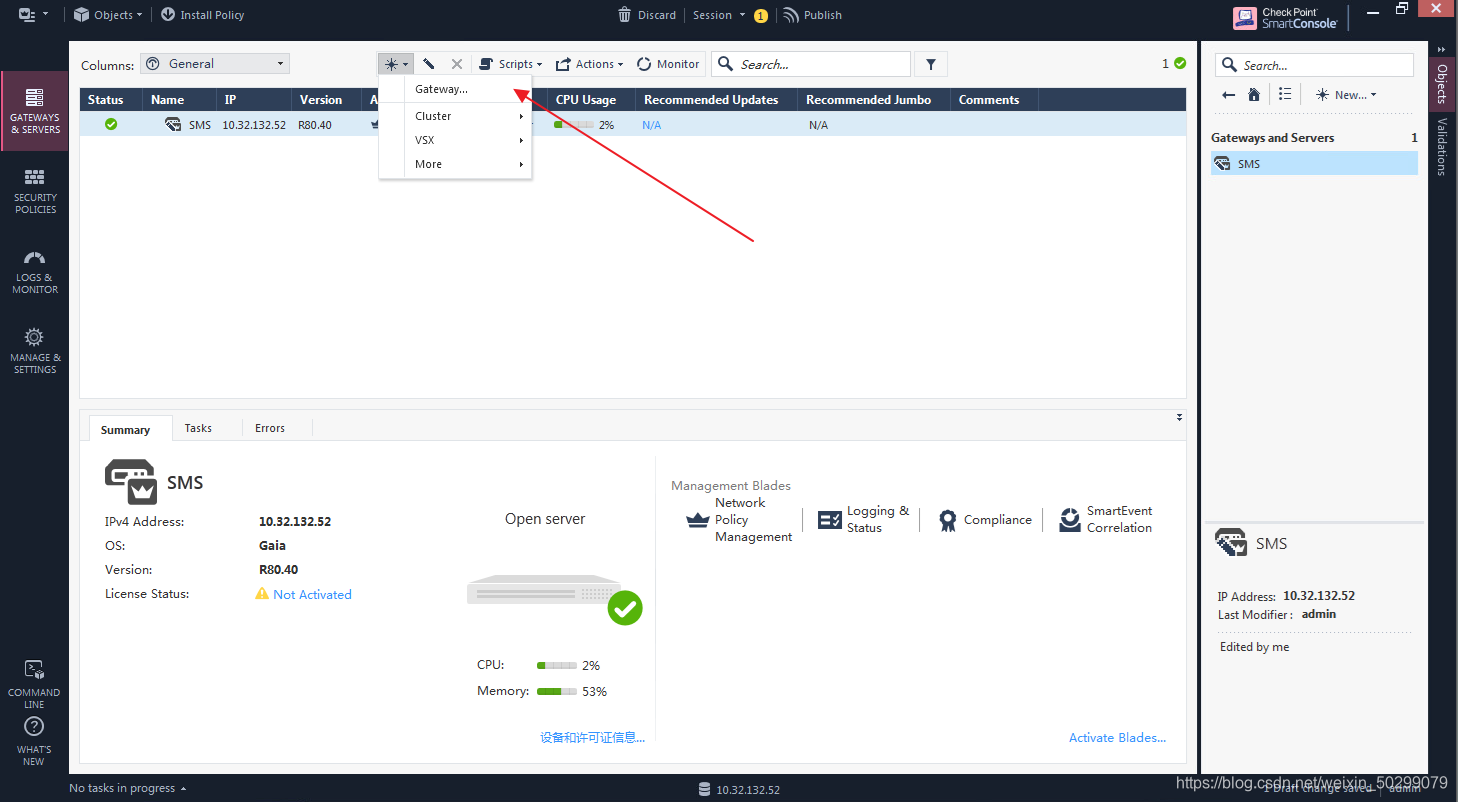Viewport: 1458px width, 802px height.
Task: Sort by the Status column header
Action: (x=111, y=100)
